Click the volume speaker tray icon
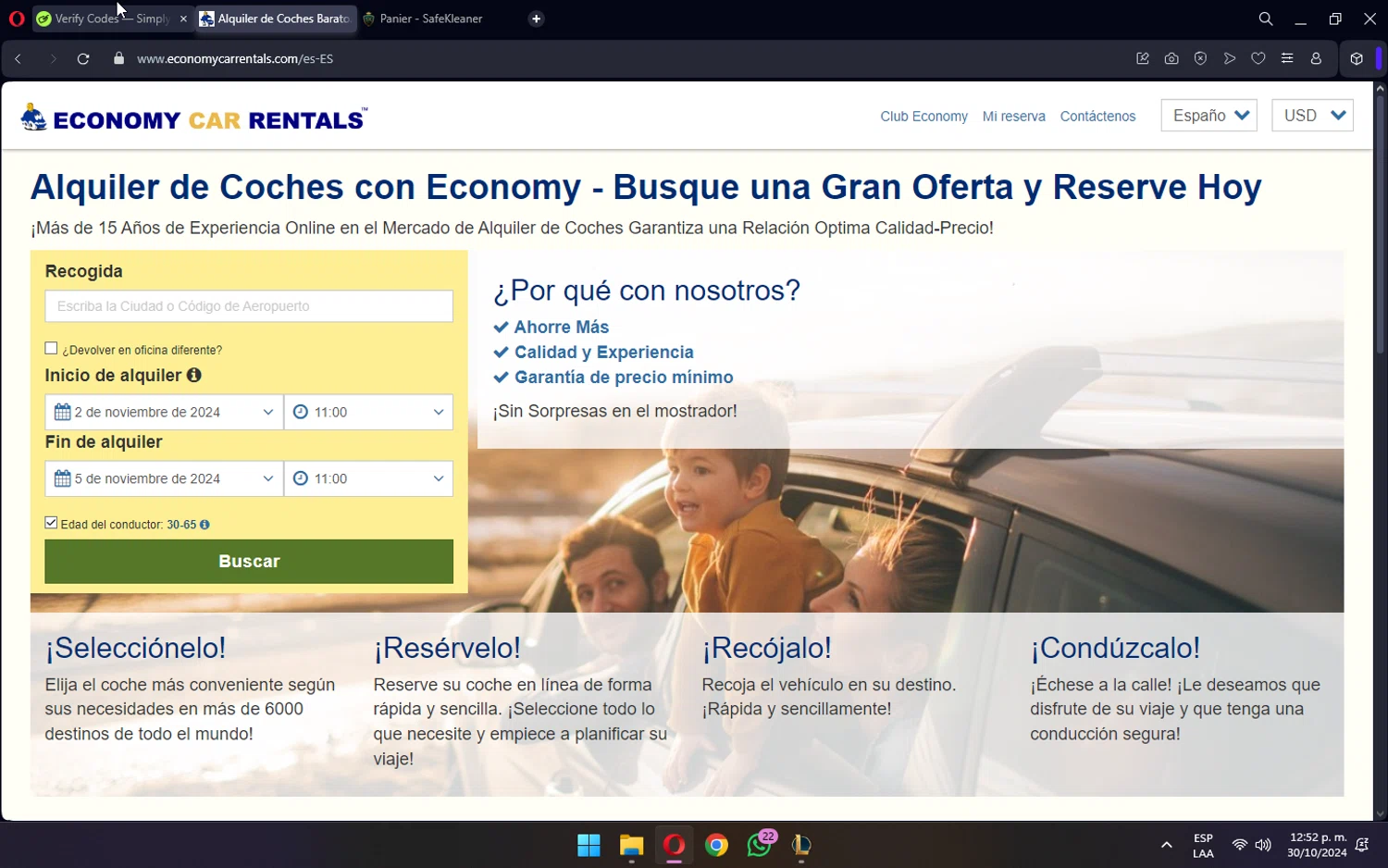The image size is (1388, 868). (x=1263, y=845)
